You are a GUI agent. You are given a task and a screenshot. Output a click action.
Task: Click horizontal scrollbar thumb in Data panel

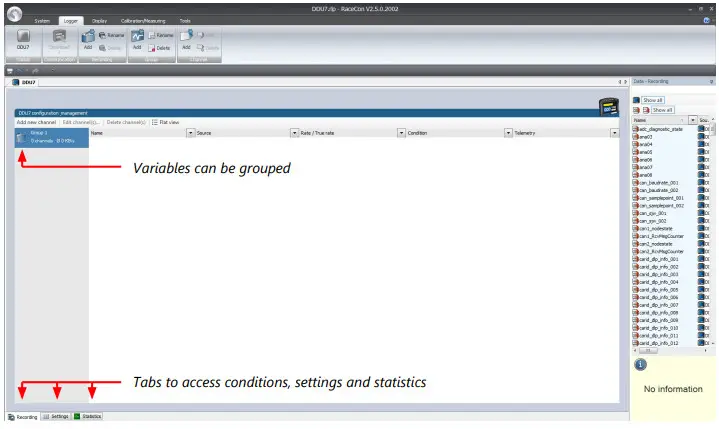pyautogui.click(x=648, y=351)
